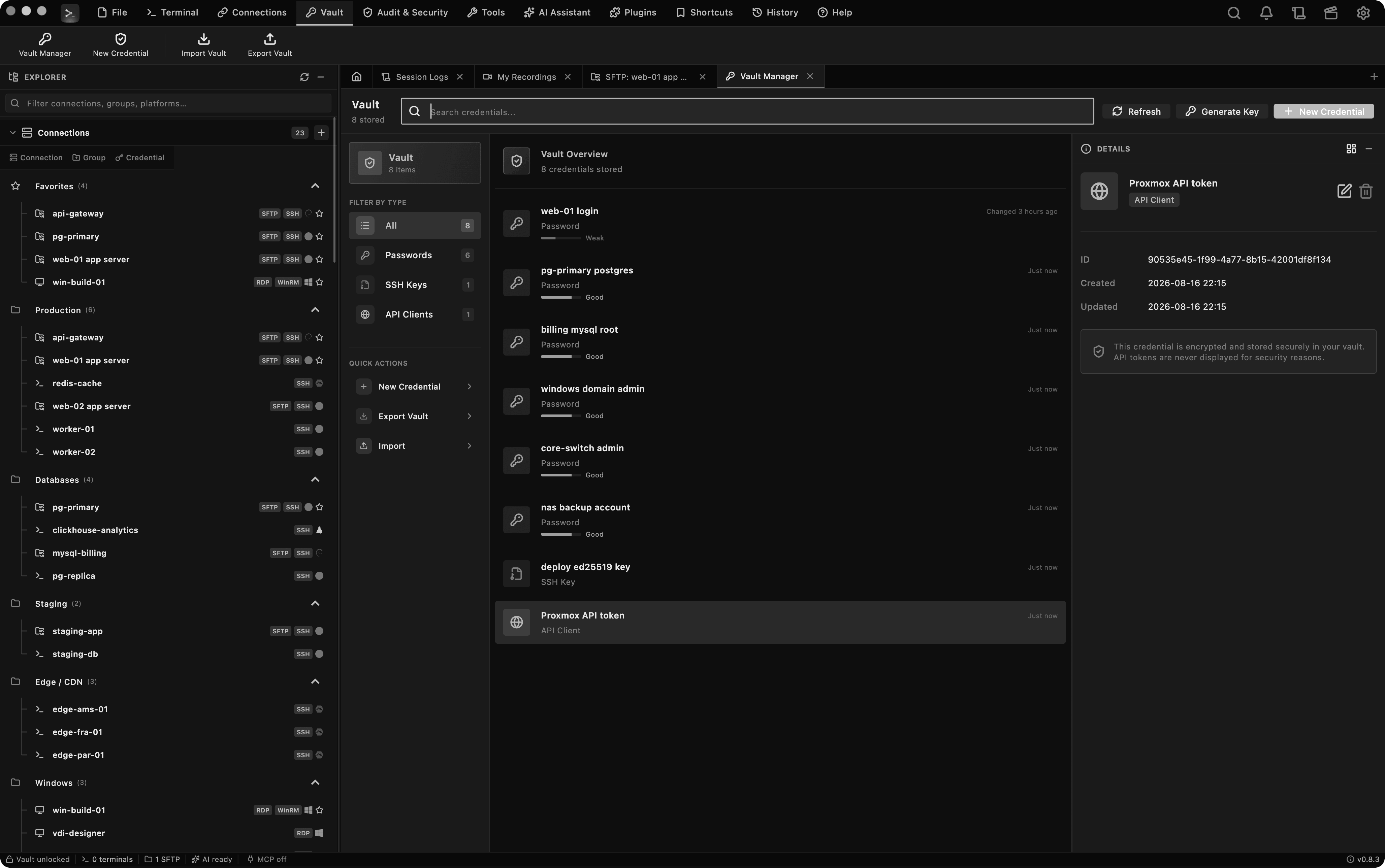Switch details panel layout via grid icon
This screenshot has height=868, width=1385.
pos(1351,149)
